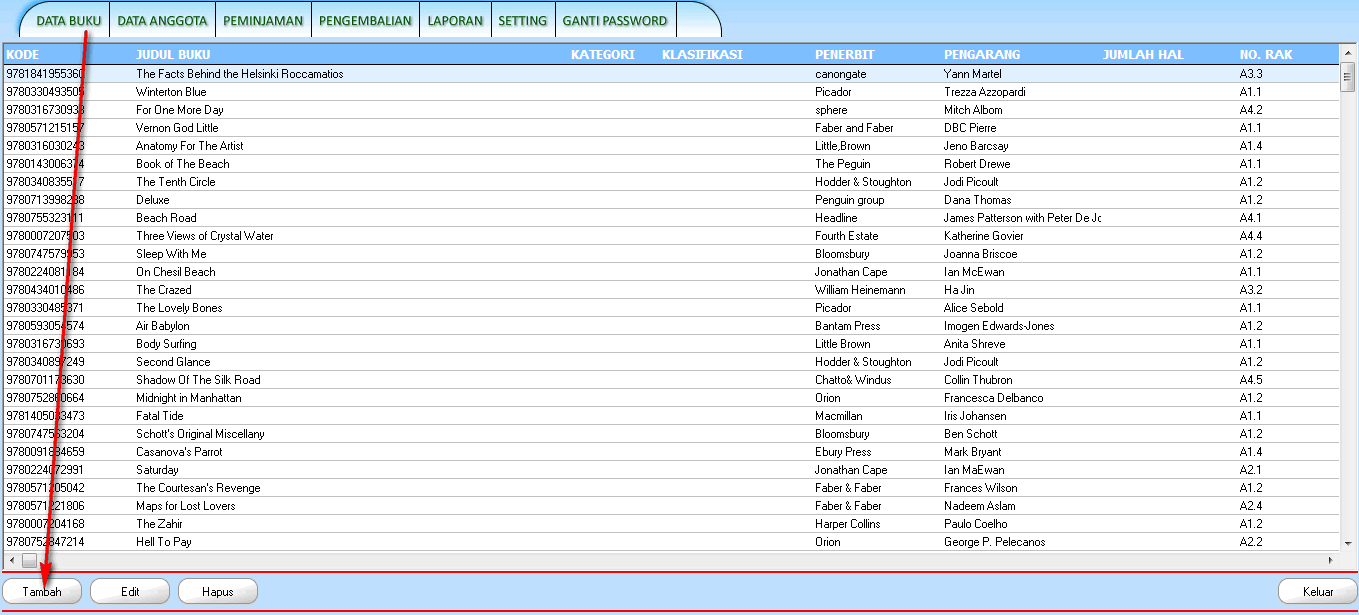
Task: Select 'Schott's Original Miscellany' row
Action: click(x=671, y=434)
